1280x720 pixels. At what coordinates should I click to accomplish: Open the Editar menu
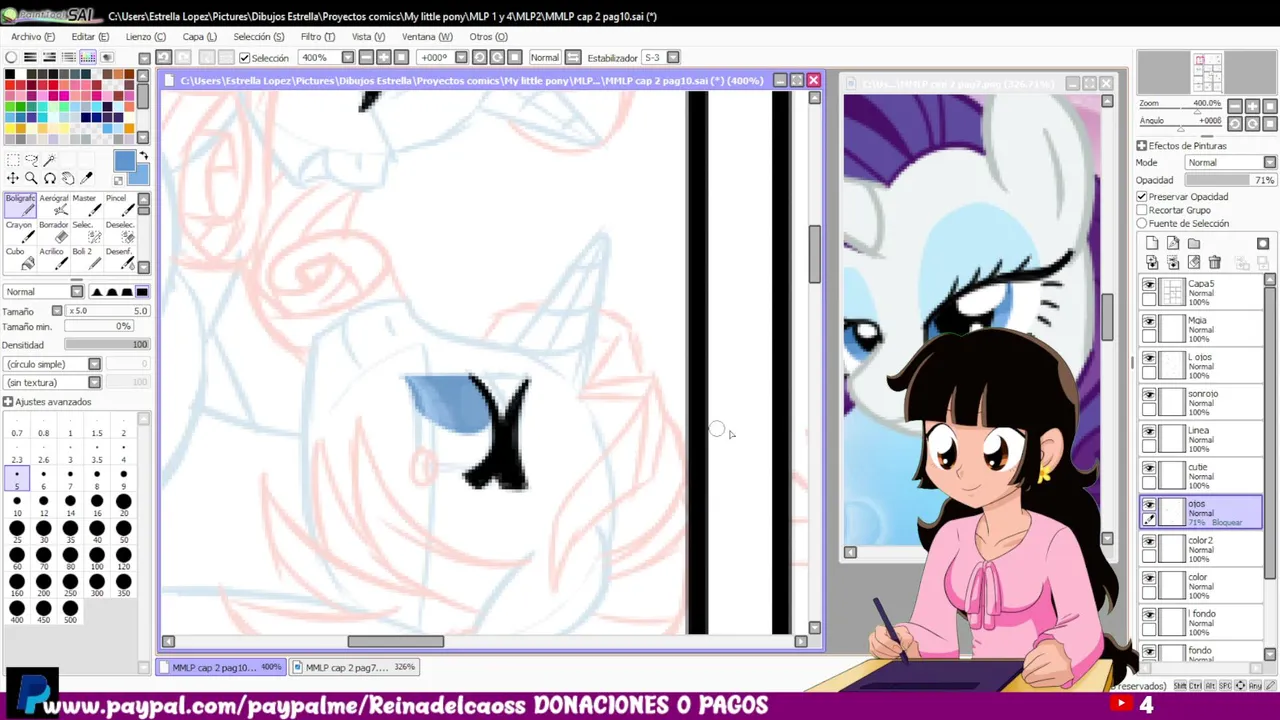[90, 37]
